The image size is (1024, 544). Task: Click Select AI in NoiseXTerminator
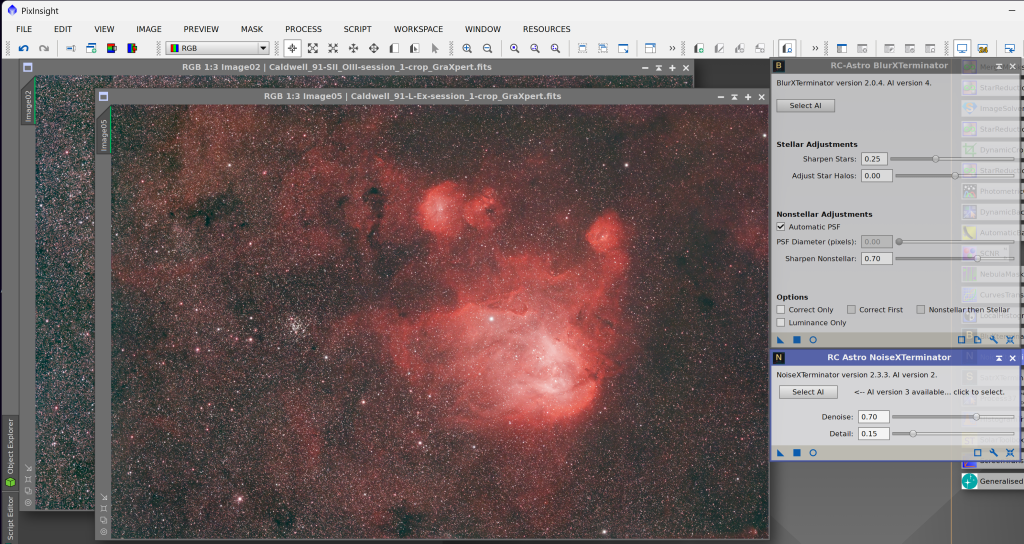tap(808, 392)
